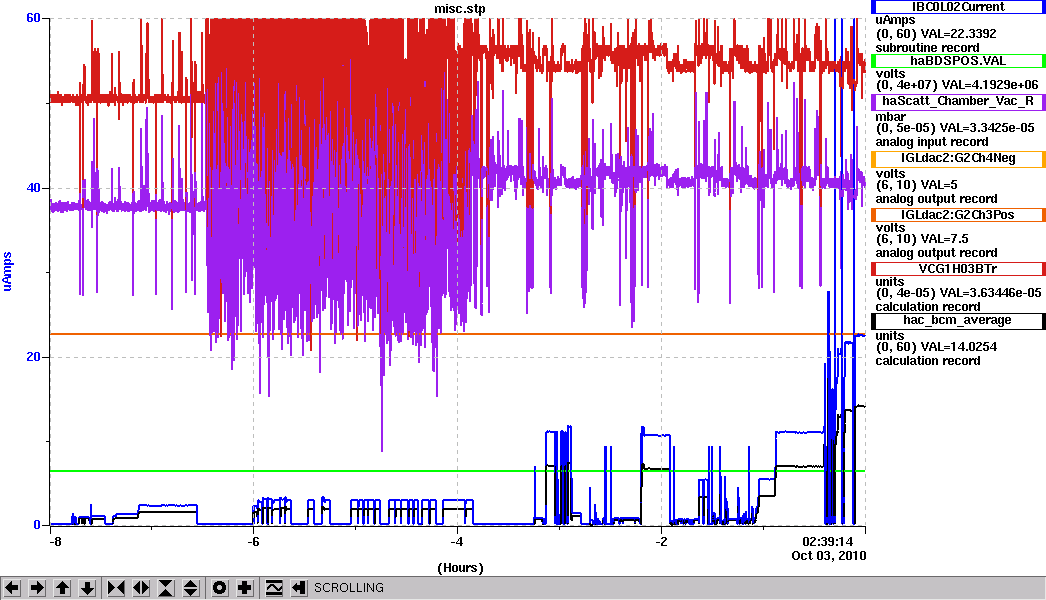Click the misc.stp graph title
Viewport: 1046px width, 600px height.
point(460,9)
